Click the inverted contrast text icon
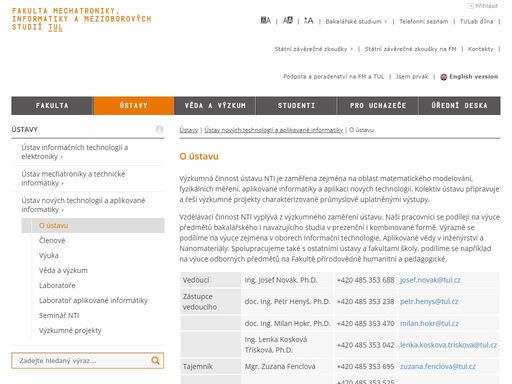Viewport: 512px width, 384px height. click(x=288, y=21)
